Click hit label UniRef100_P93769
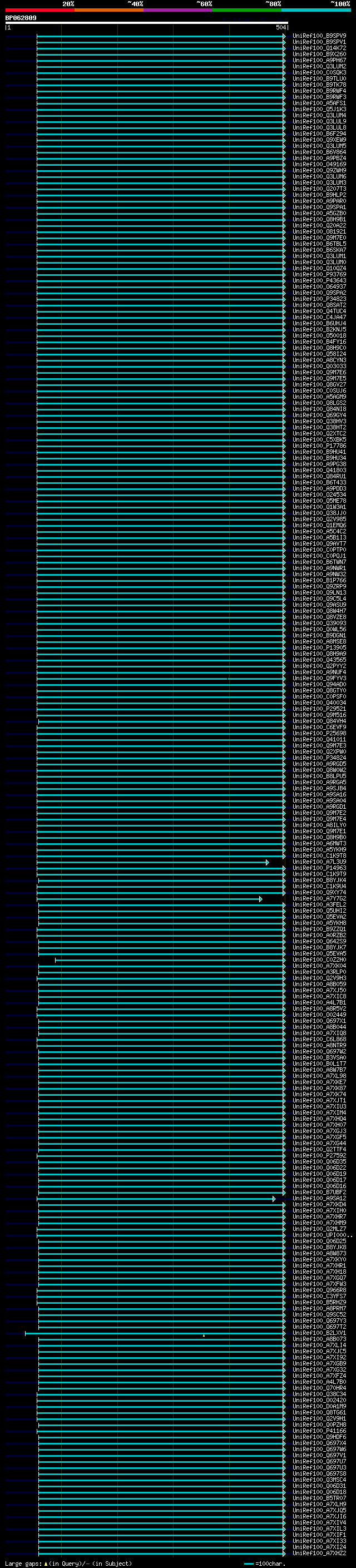Viewport: 356px width, 1568px height. pos(319,275)
